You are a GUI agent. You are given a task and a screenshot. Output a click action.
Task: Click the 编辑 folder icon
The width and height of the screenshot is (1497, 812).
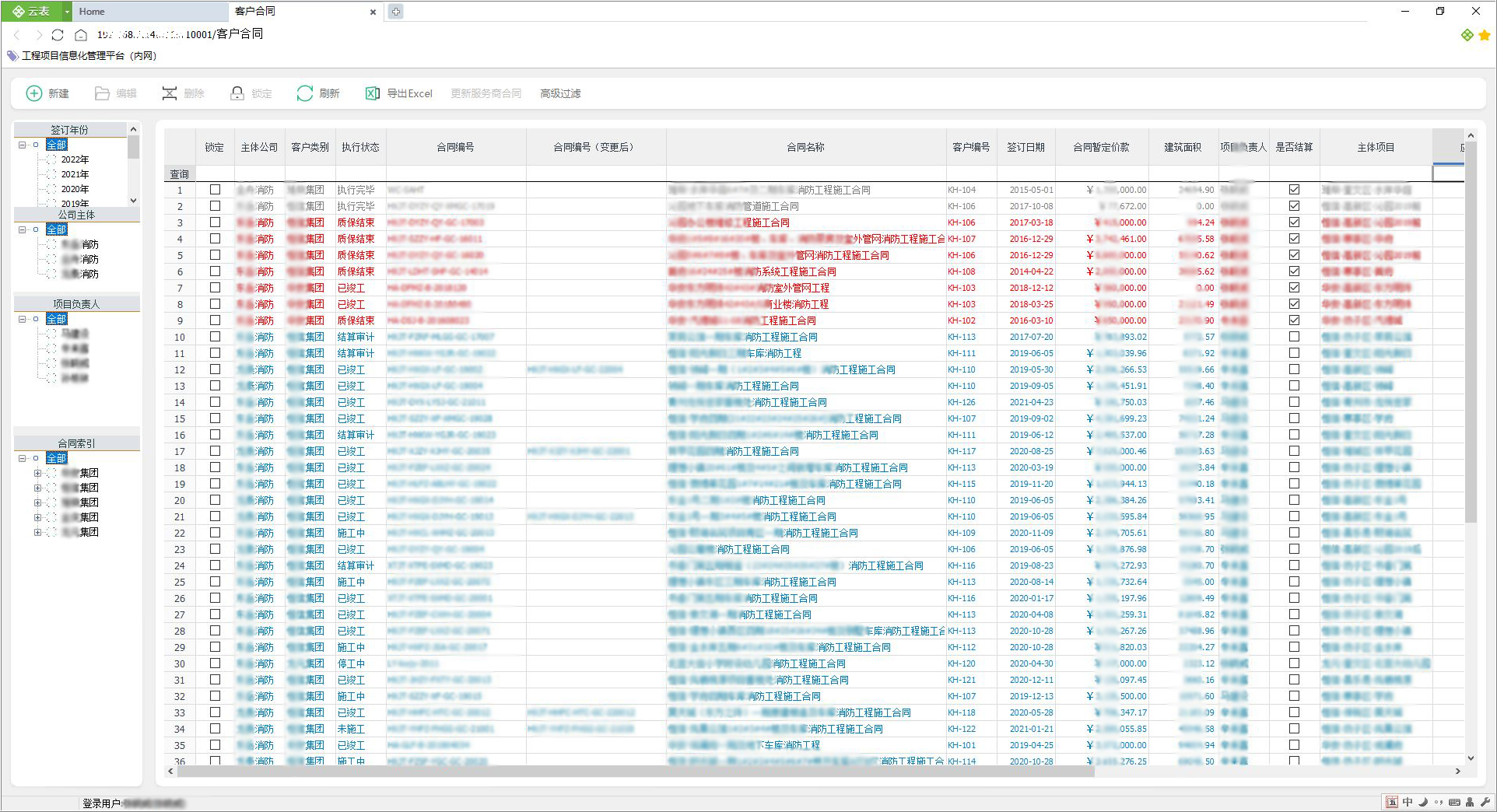pyautogui.click(x=102, y=93)
